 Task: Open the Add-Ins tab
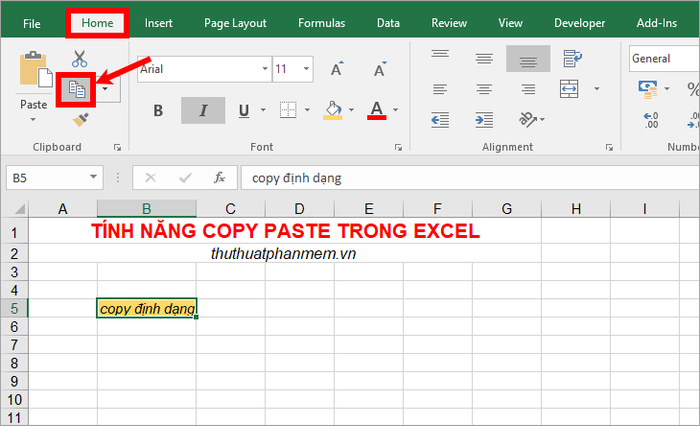[x=657, y=23]
